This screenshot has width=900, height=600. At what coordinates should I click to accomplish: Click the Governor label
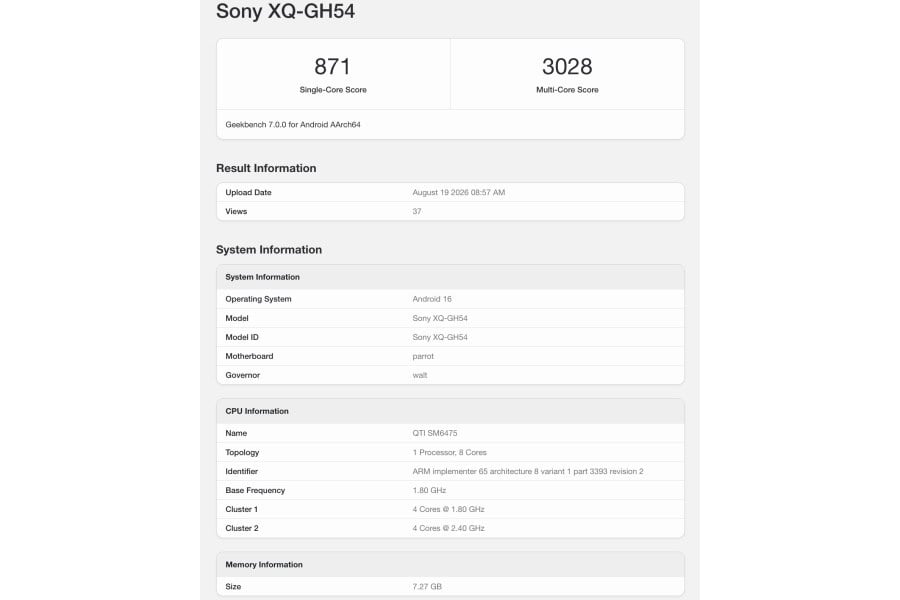tap(242, 375)
